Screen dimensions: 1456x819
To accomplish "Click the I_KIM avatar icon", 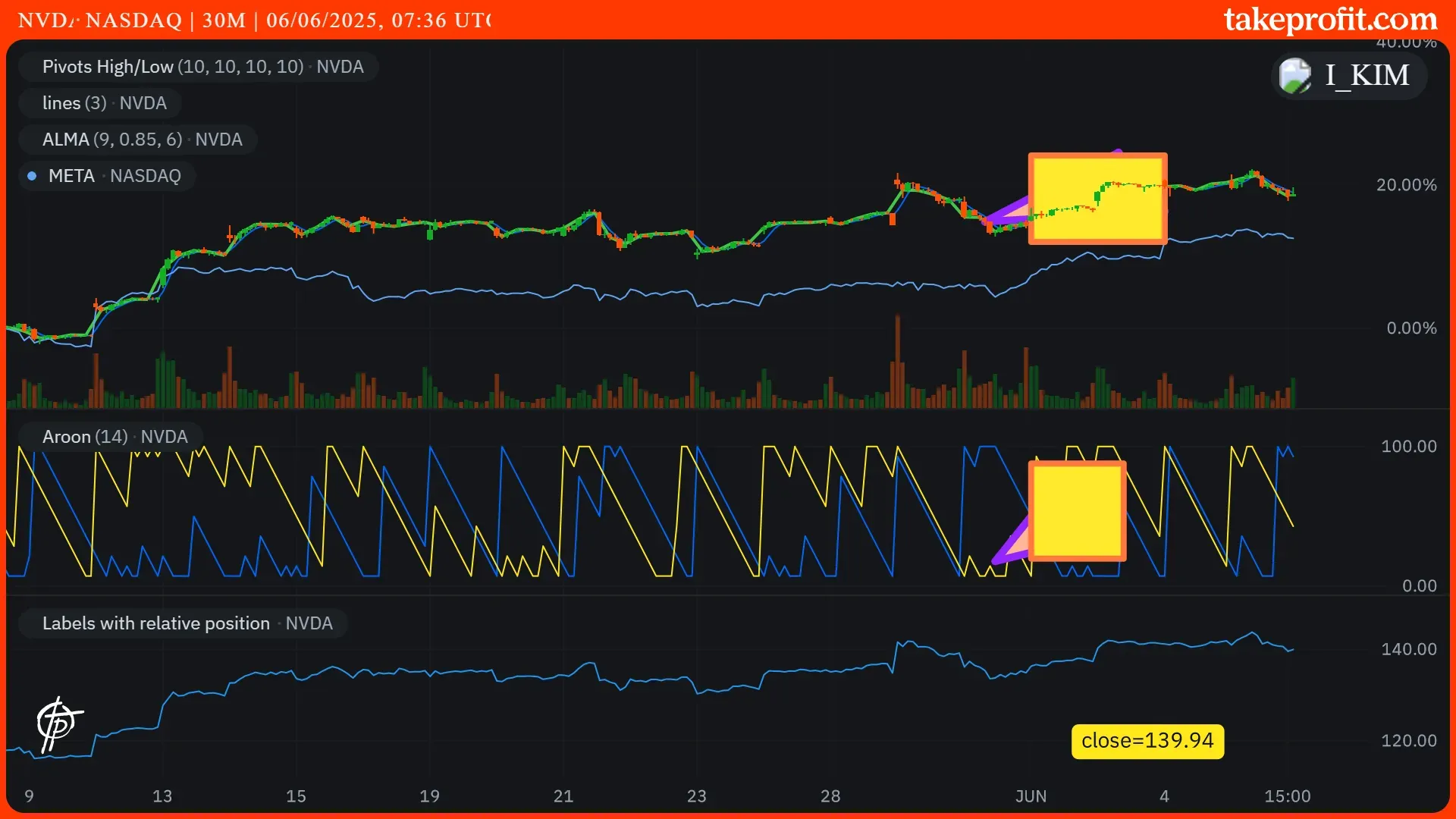I will [x=1294, y=76].
